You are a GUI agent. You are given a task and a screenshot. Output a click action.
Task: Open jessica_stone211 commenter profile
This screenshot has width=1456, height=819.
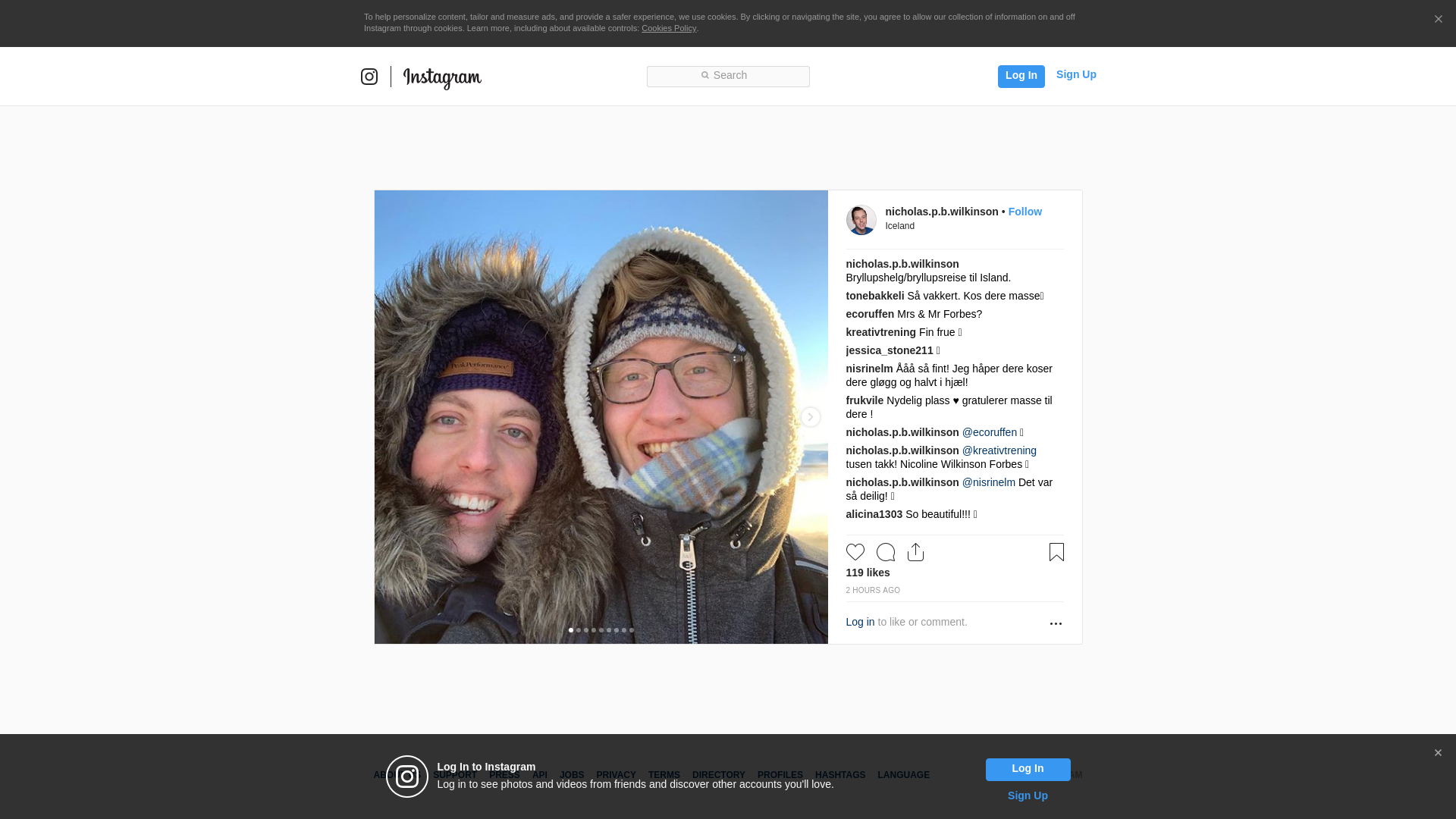(889, 350)
